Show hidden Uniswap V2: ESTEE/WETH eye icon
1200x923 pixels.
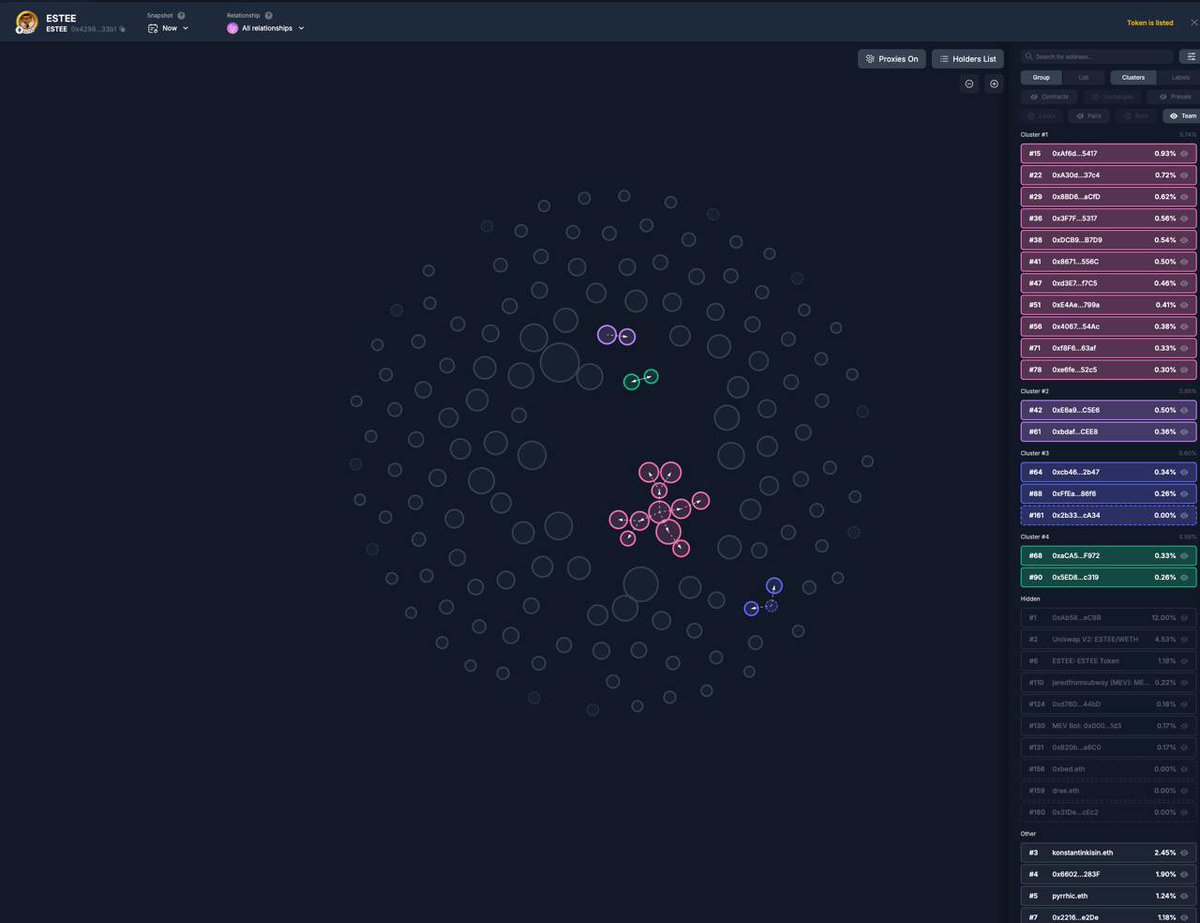[1184, 639]
